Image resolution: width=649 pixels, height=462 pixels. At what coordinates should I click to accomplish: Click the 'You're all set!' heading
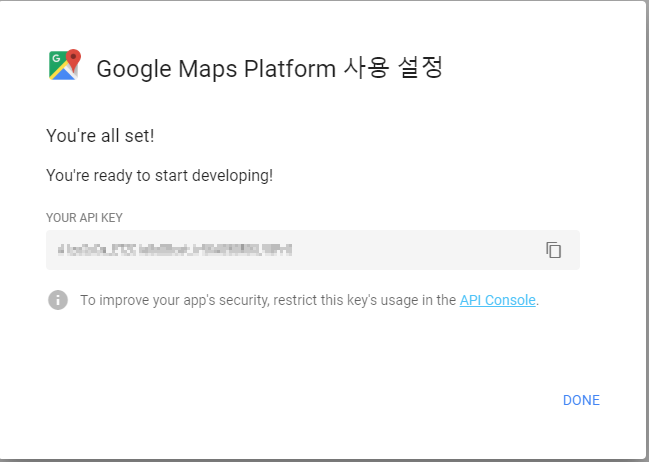[x=100, y=136]
